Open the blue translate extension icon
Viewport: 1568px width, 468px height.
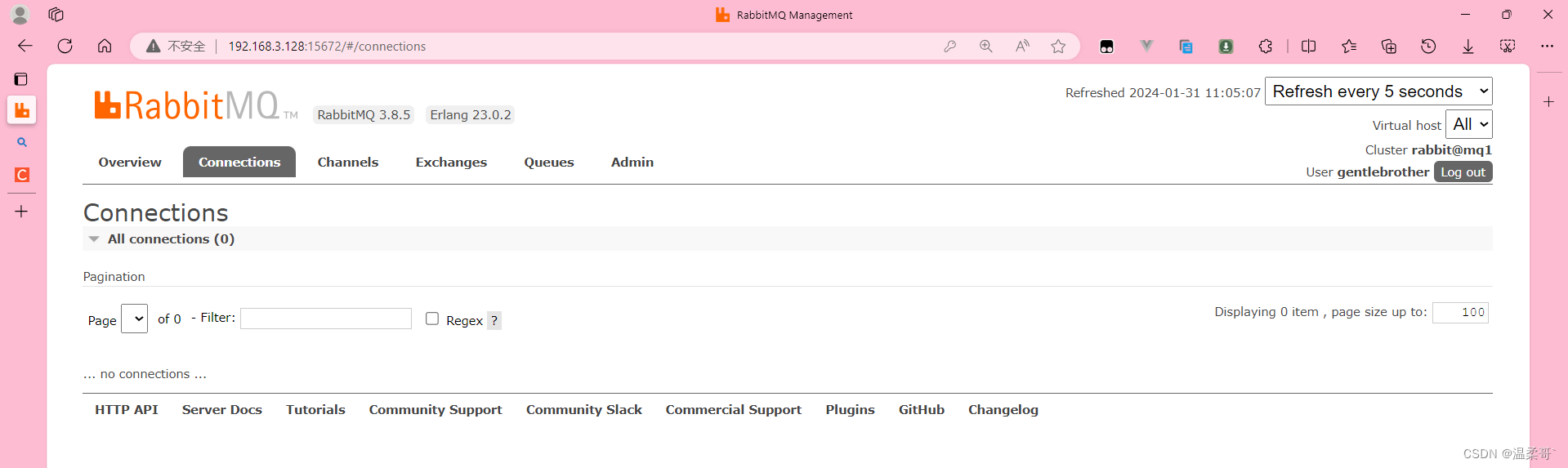[x=1186, y=47]
